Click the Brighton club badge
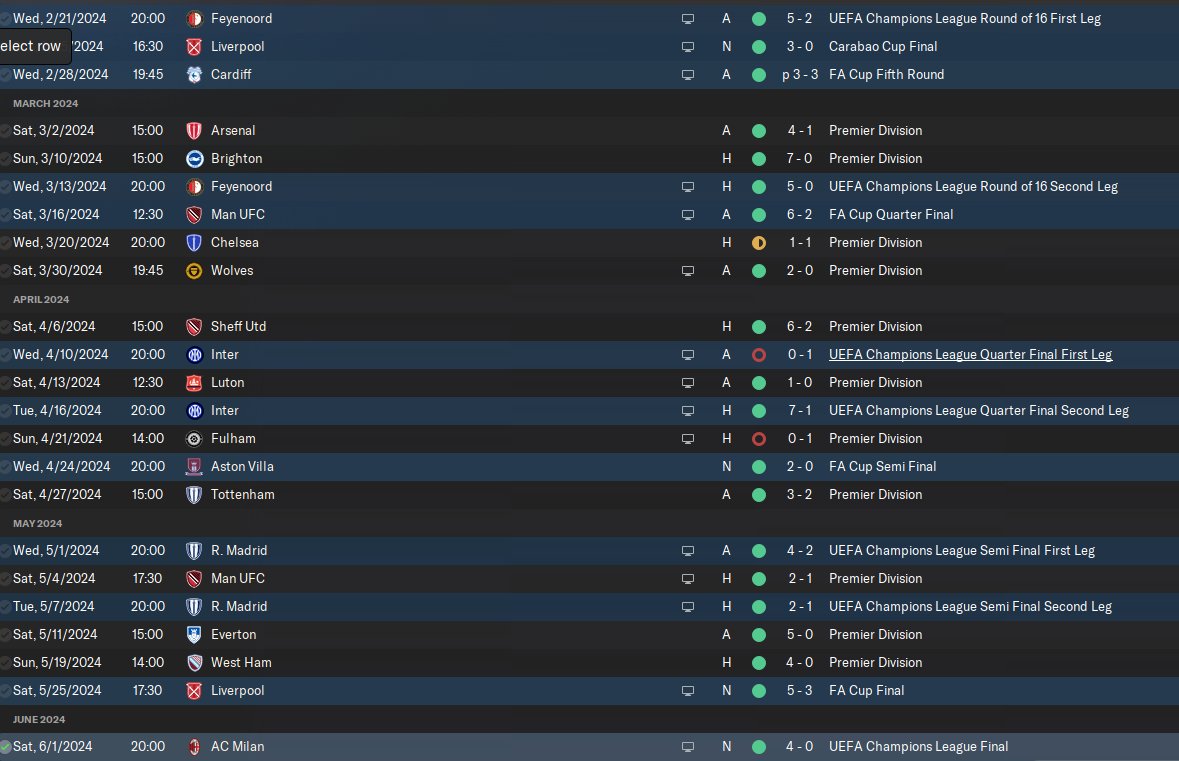Screen dimensions: 1179x761 (194, 158)
